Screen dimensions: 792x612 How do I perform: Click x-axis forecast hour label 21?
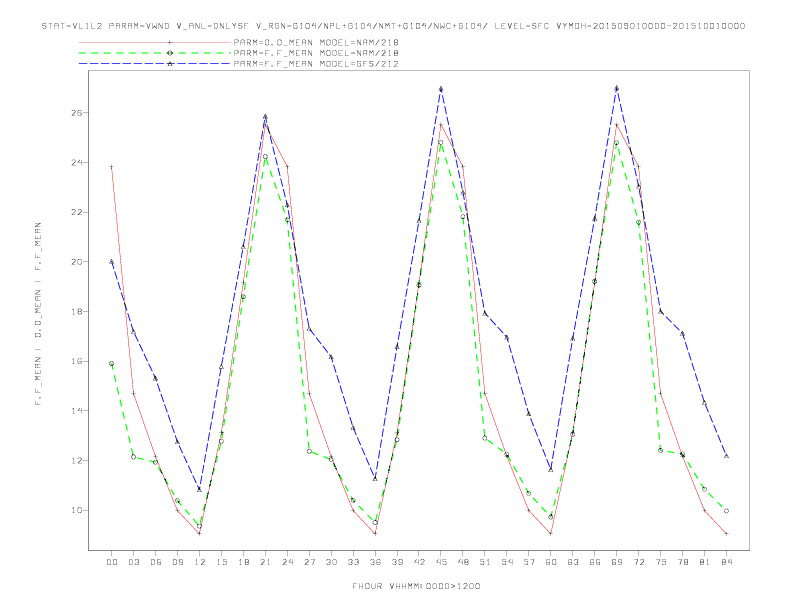click(x=265, y=562)
